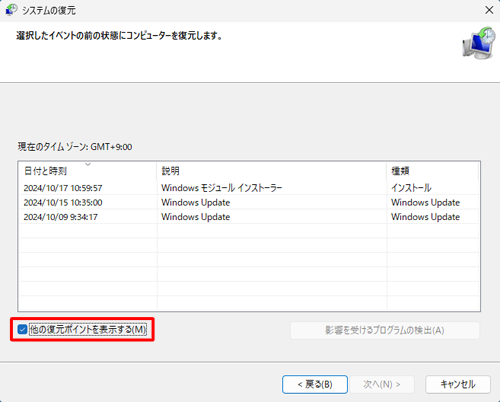Click 影響を受けるプログラムの検出(A) button
The height and width of the screenshot is (402, 500).
coord(385,330)
